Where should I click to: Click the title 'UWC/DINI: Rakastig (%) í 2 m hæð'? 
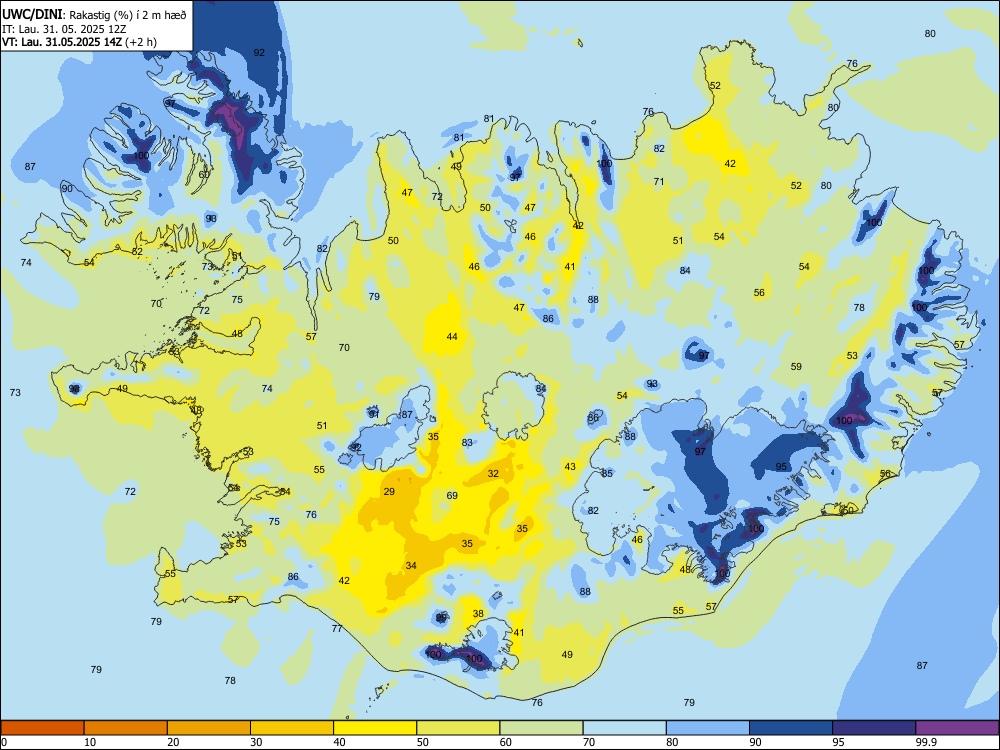(x=94, y=15)
